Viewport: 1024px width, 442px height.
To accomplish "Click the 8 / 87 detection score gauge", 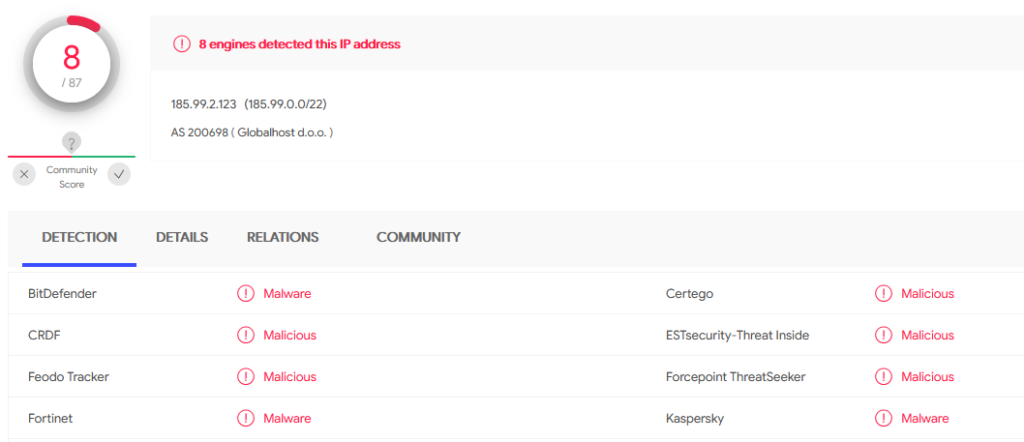I will pyautogui.click(x=72, y=64).
